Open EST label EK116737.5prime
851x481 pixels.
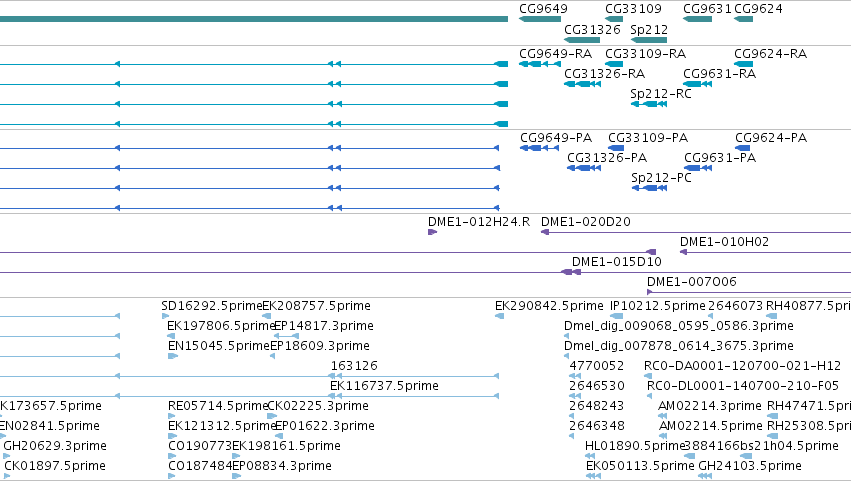coord(384,386)
